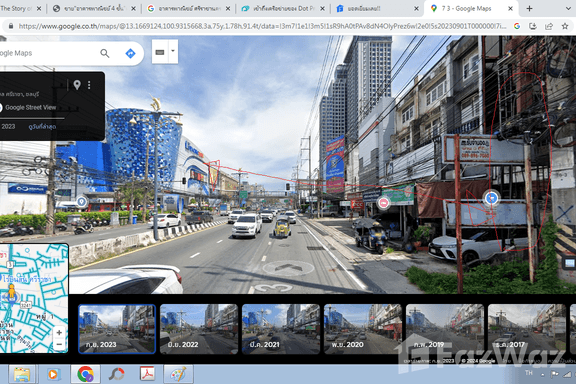Open the three-dot menu in Street View panel
The image size is (576, 384).
click(x=89, y=85)
